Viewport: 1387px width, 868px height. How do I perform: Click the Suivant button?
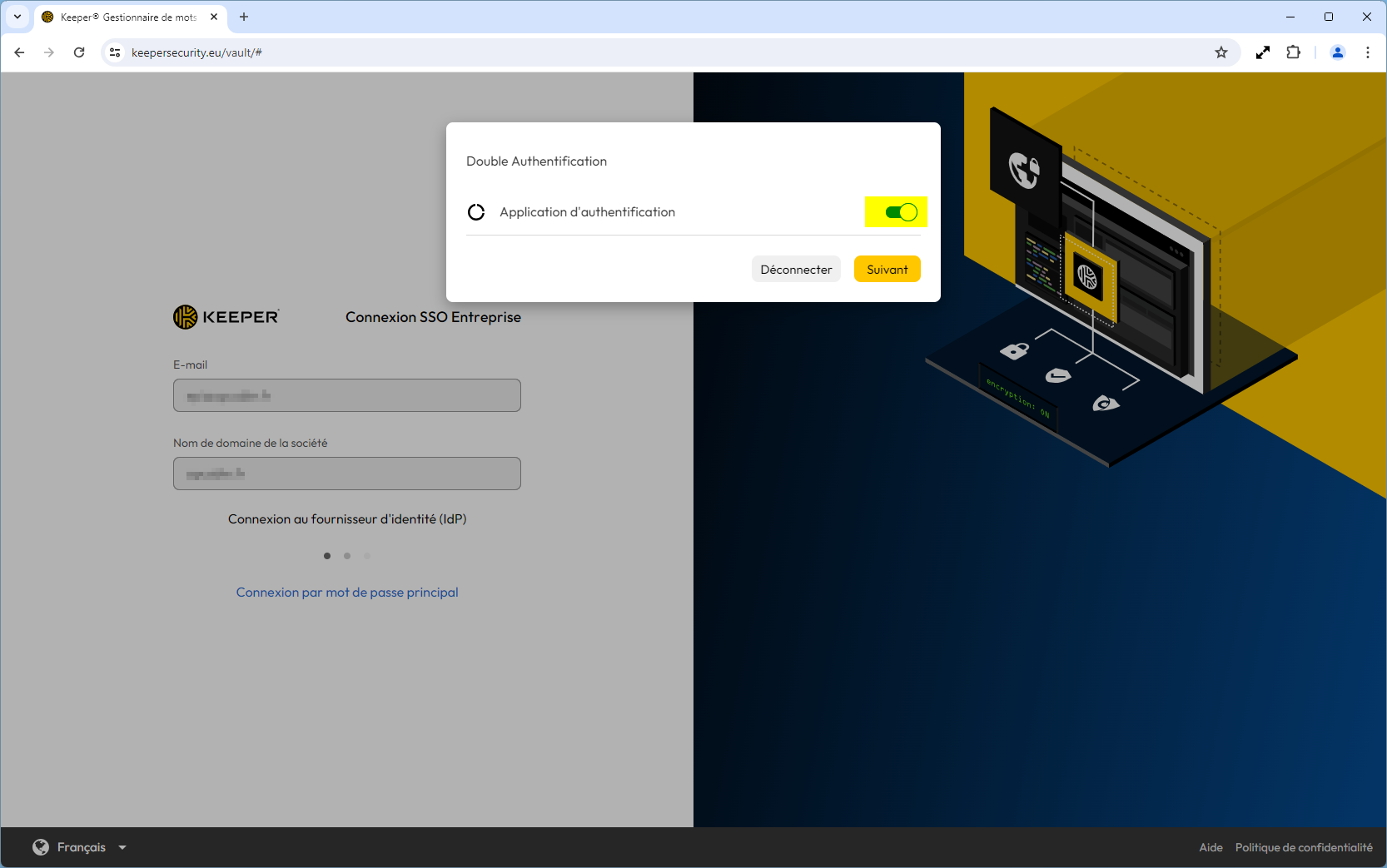887,269
